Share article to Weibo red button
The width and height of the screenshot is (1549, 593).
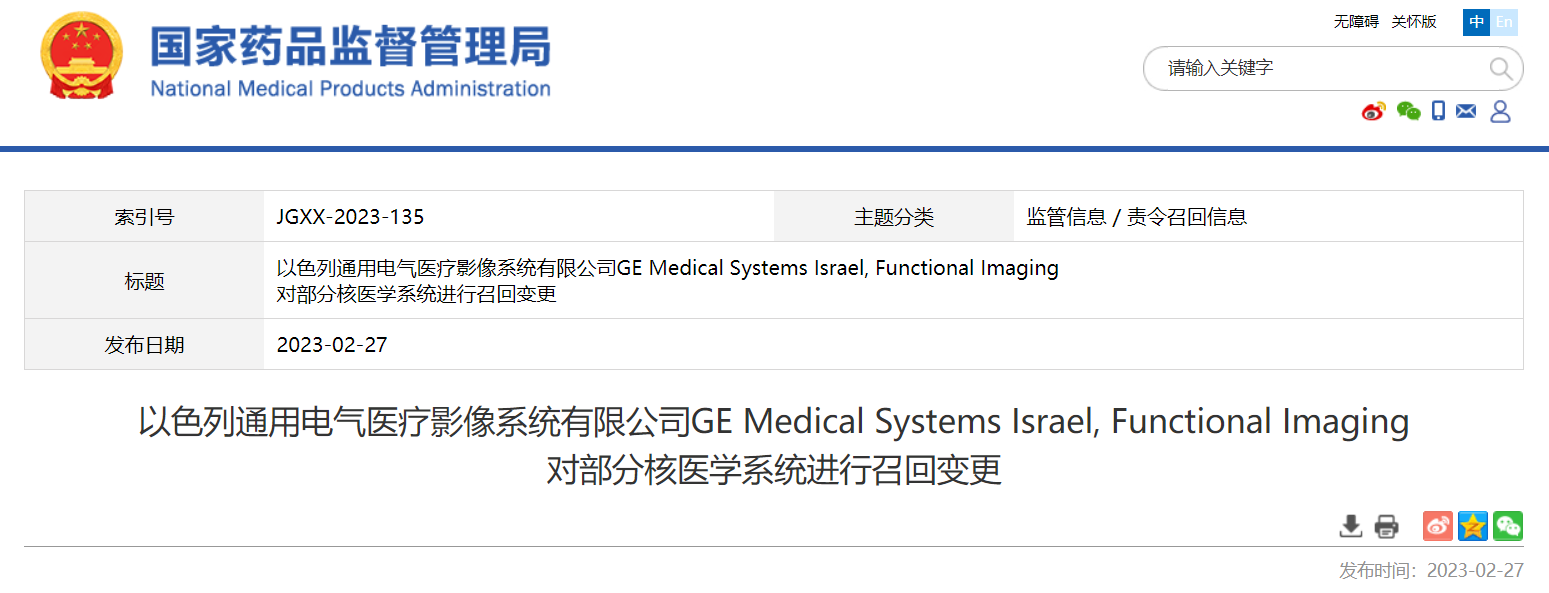(1438, 525)
